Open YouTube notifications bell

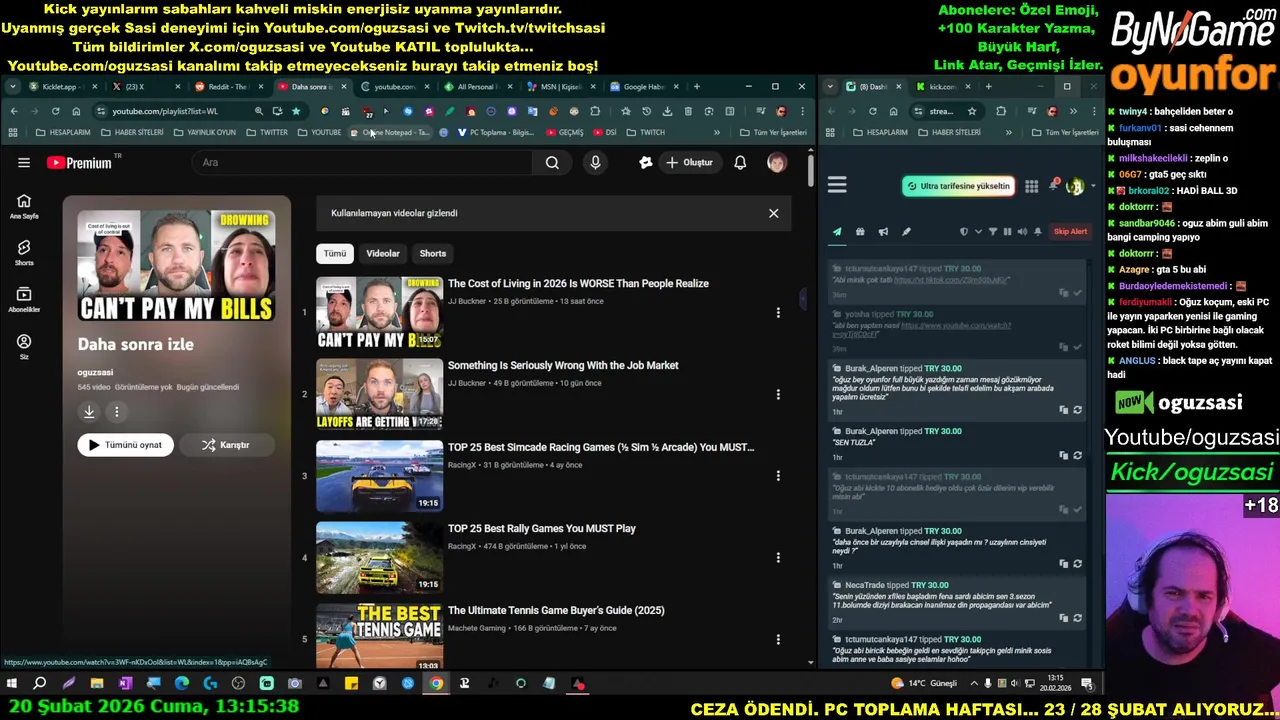[740, 162]
